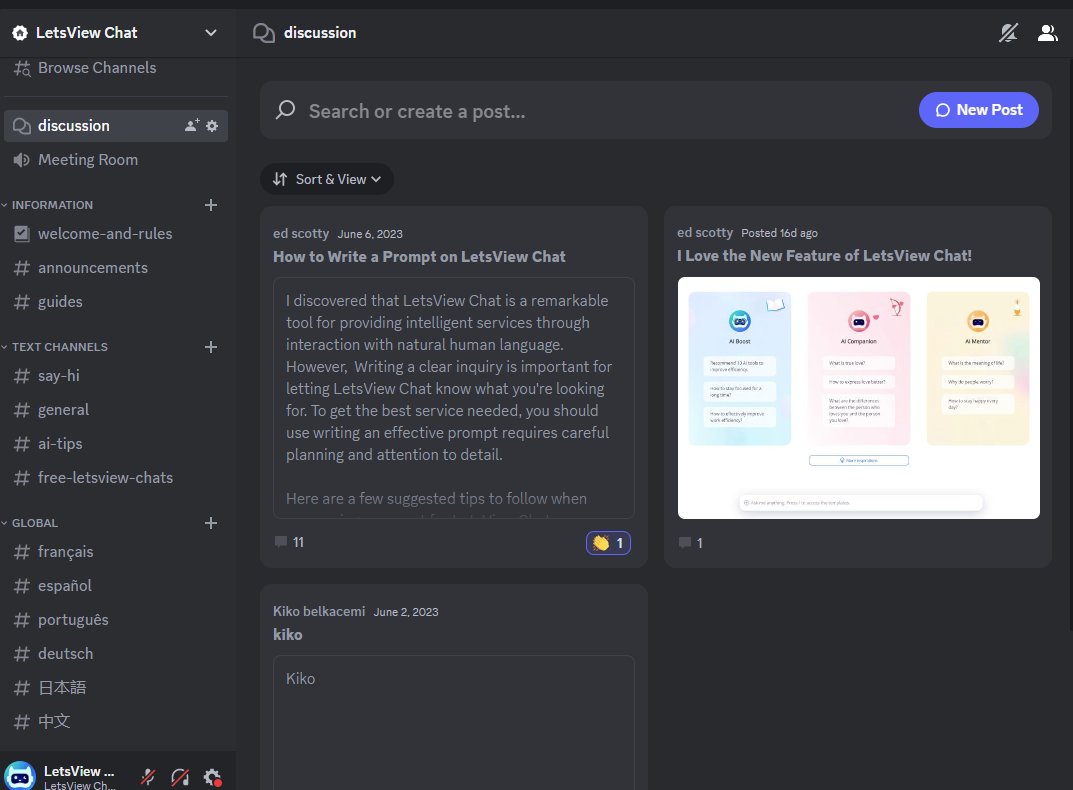
Task: Click the LetsView user avatar
Action: (20, 776)
